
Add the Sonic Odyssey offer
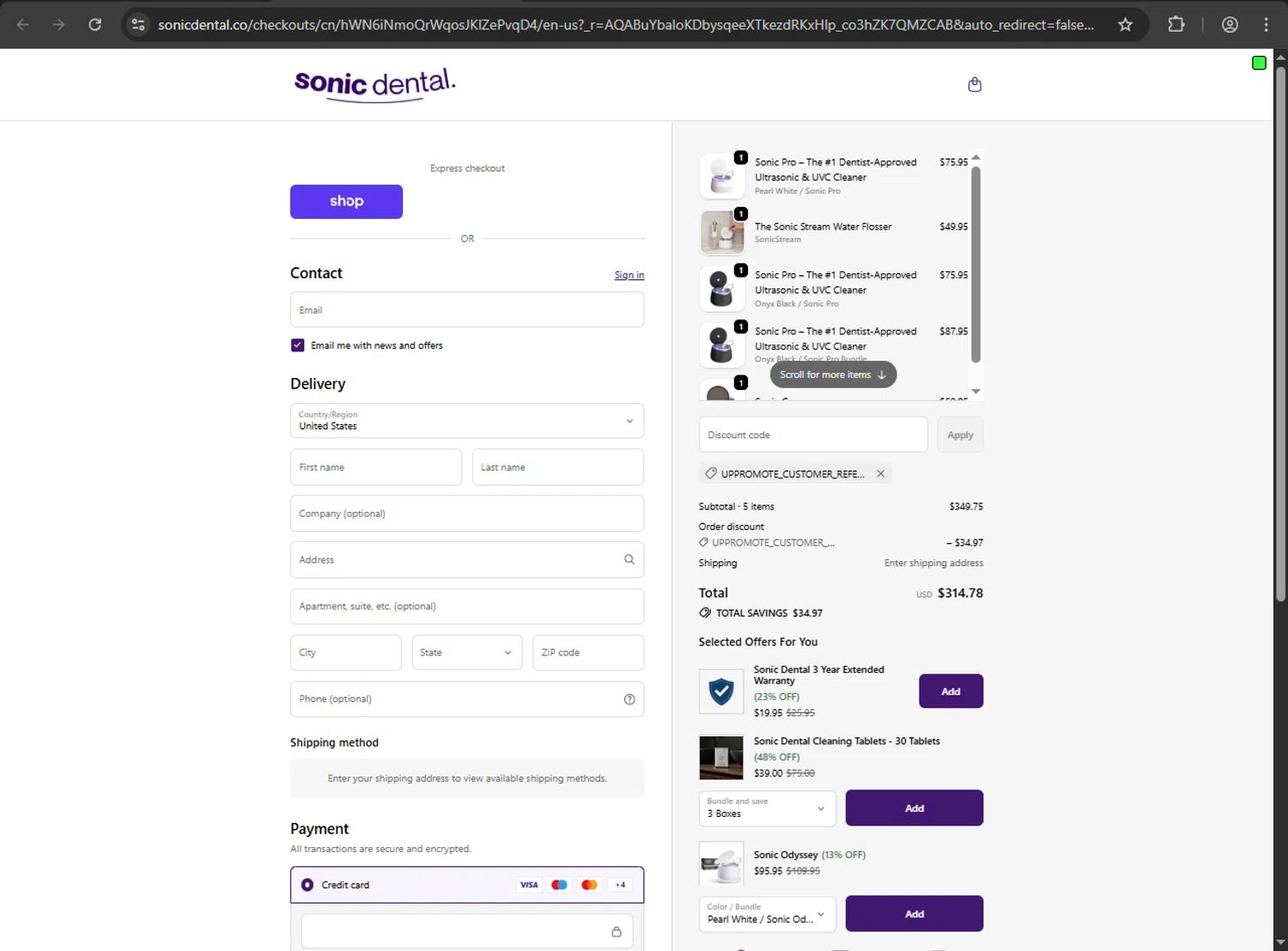click(x=914, y=914)
